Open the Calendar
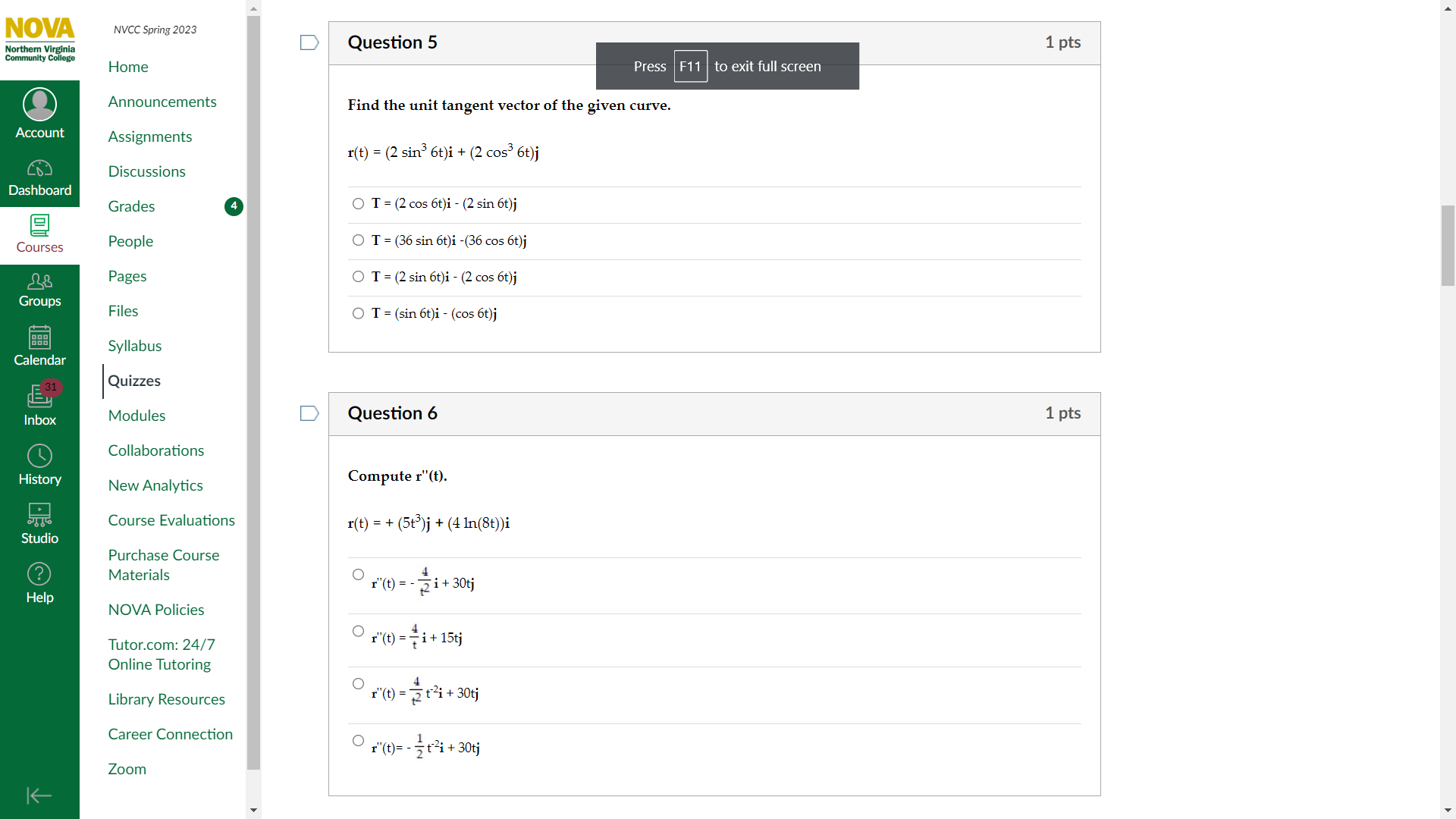Image resolution: width=1456 pixels, height=819 pixels. point(39,345)
